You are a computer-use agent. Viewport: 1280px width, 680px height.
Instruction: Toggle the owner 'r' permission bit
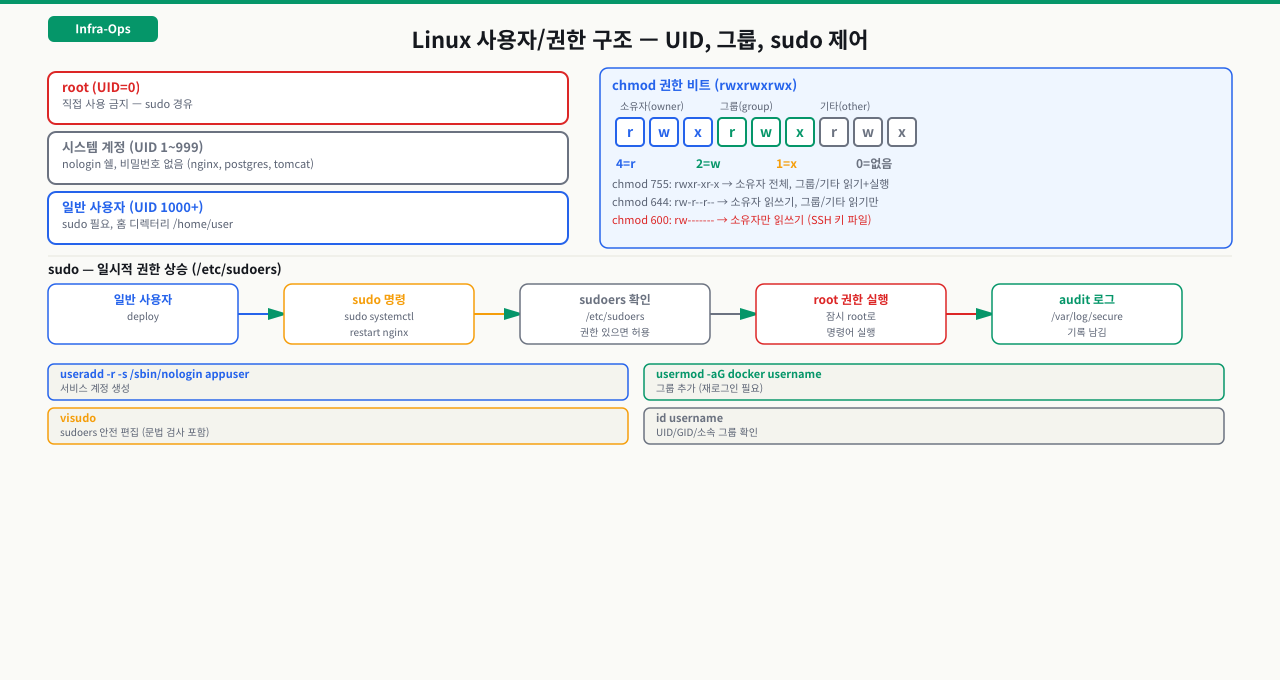630,132
